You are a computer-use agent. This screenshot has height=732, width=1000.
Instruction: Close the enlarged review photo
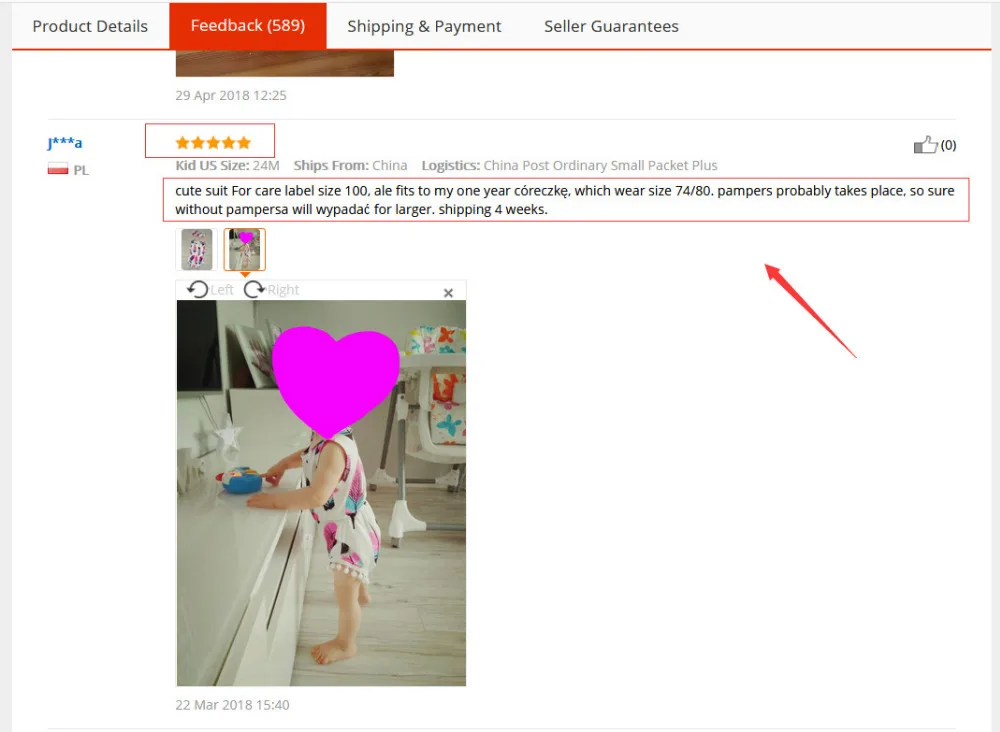coord(448,293)
